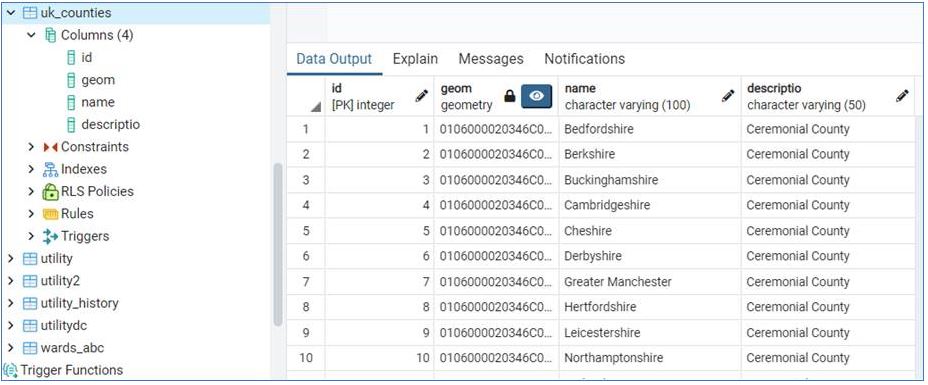Viewport: 928px width, 385px height.
Task: Open geometry viewer with the eye button
Action: click(x=536, y=96)
